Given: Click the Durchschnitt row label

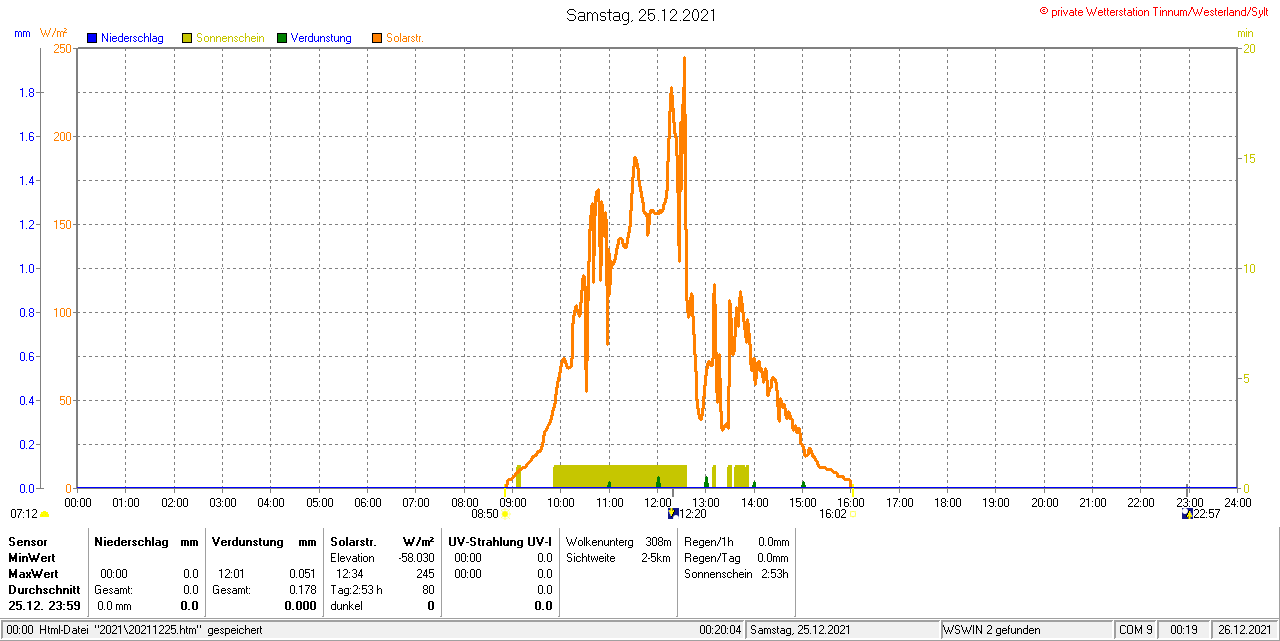Looking at the screenshot, I should [x=44, y=590].
